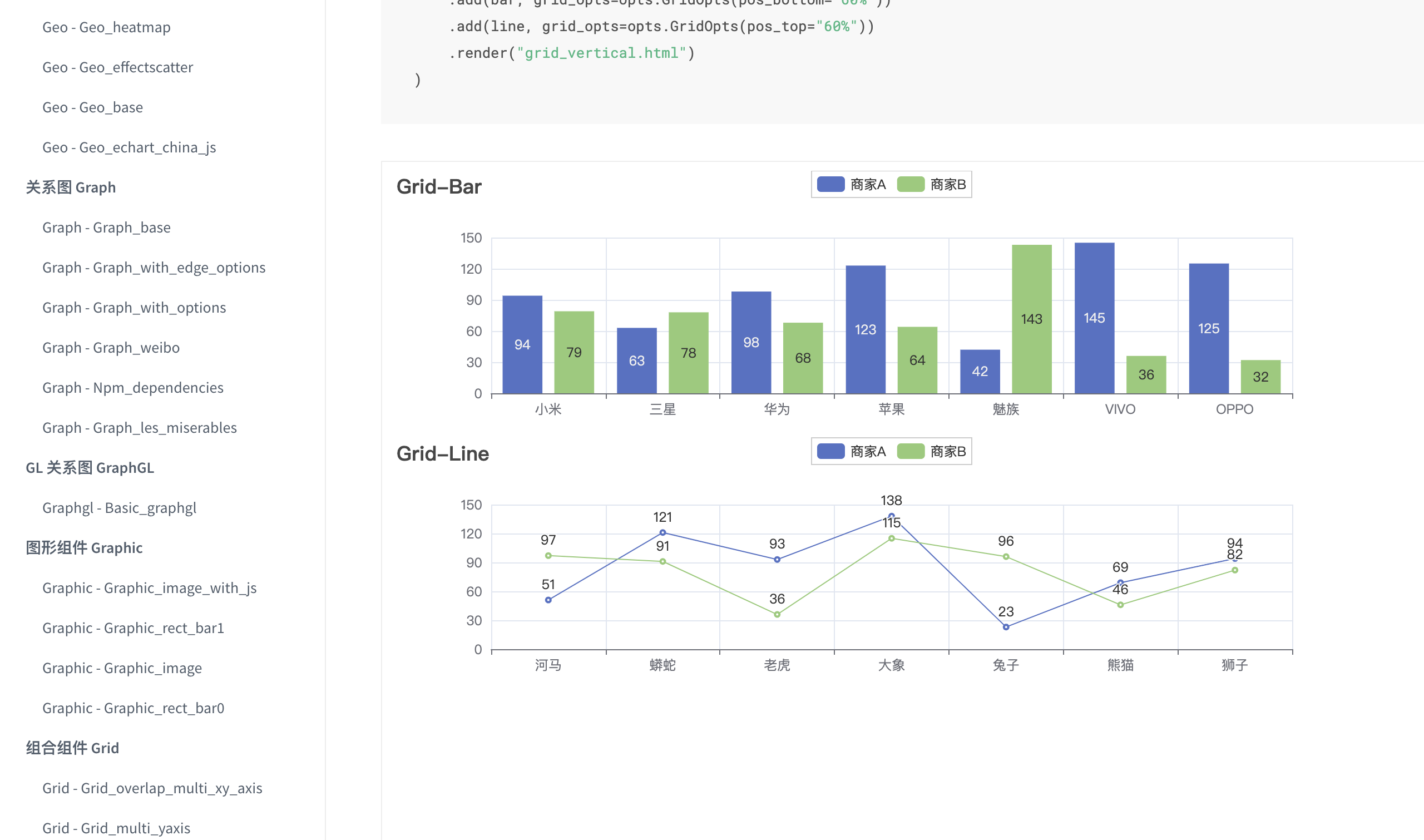Open Geo - Geo_effectscatter page
Viewport: 1424px width, 840px height.
pos(118,67)
